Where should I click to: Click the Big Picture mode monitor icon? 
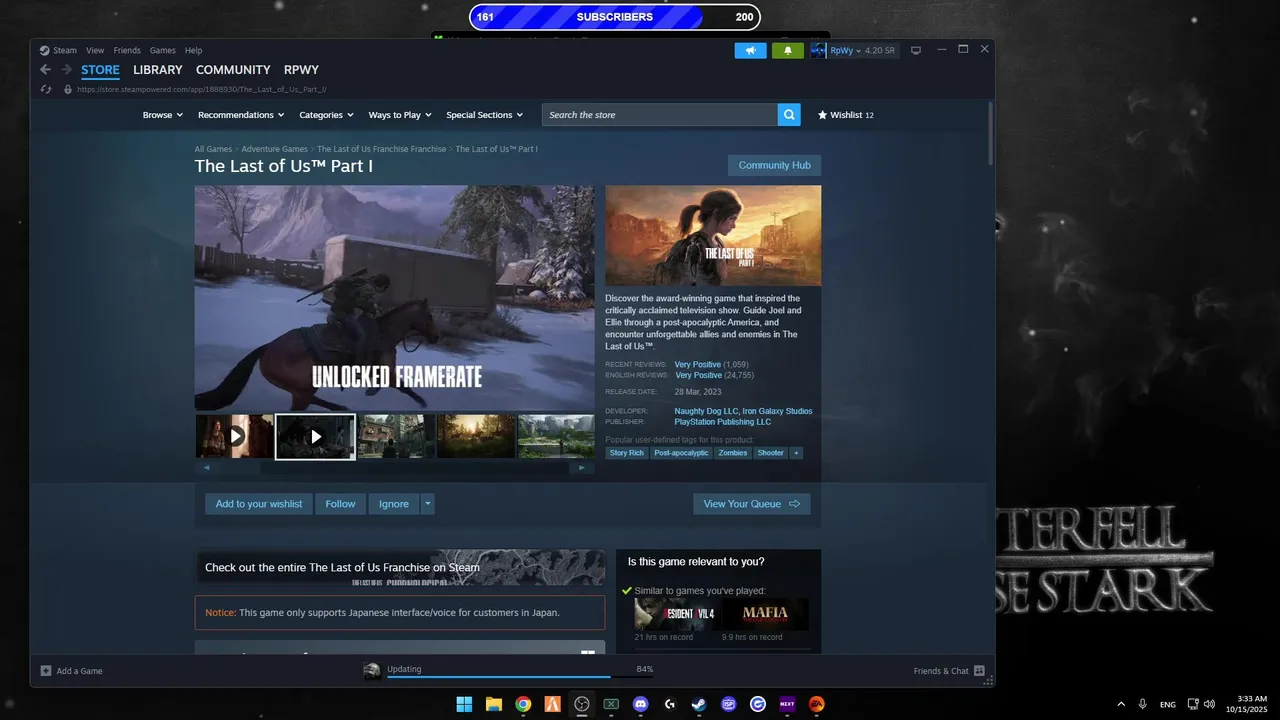click(915, 50)
